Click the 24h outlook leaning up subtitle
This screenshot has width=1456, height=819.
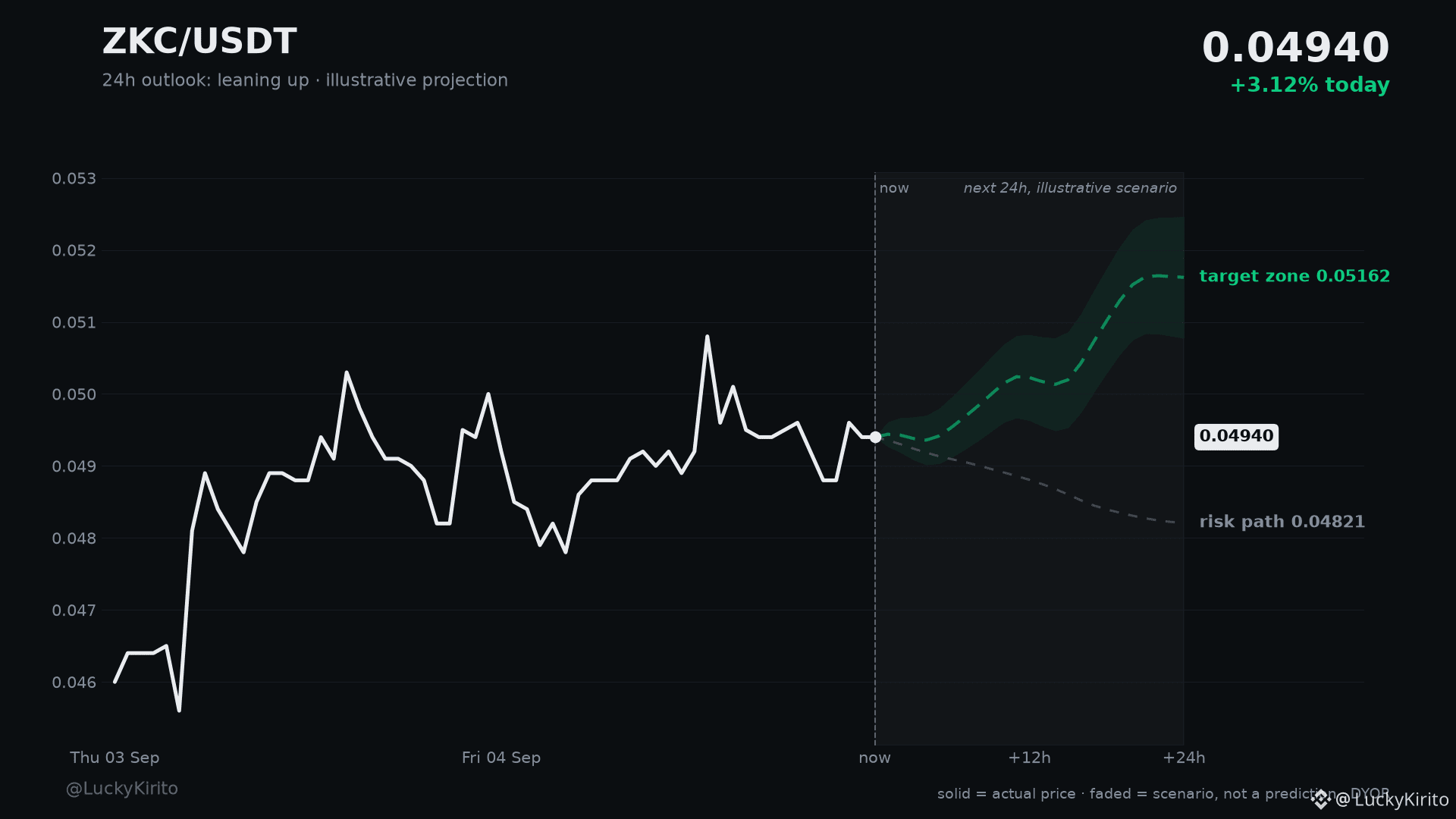tap(305, 80)
